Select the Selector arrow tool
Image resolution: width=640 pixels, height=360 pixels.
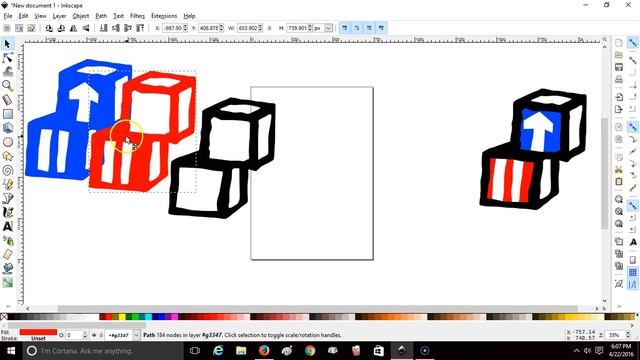(x=7, y=44)
